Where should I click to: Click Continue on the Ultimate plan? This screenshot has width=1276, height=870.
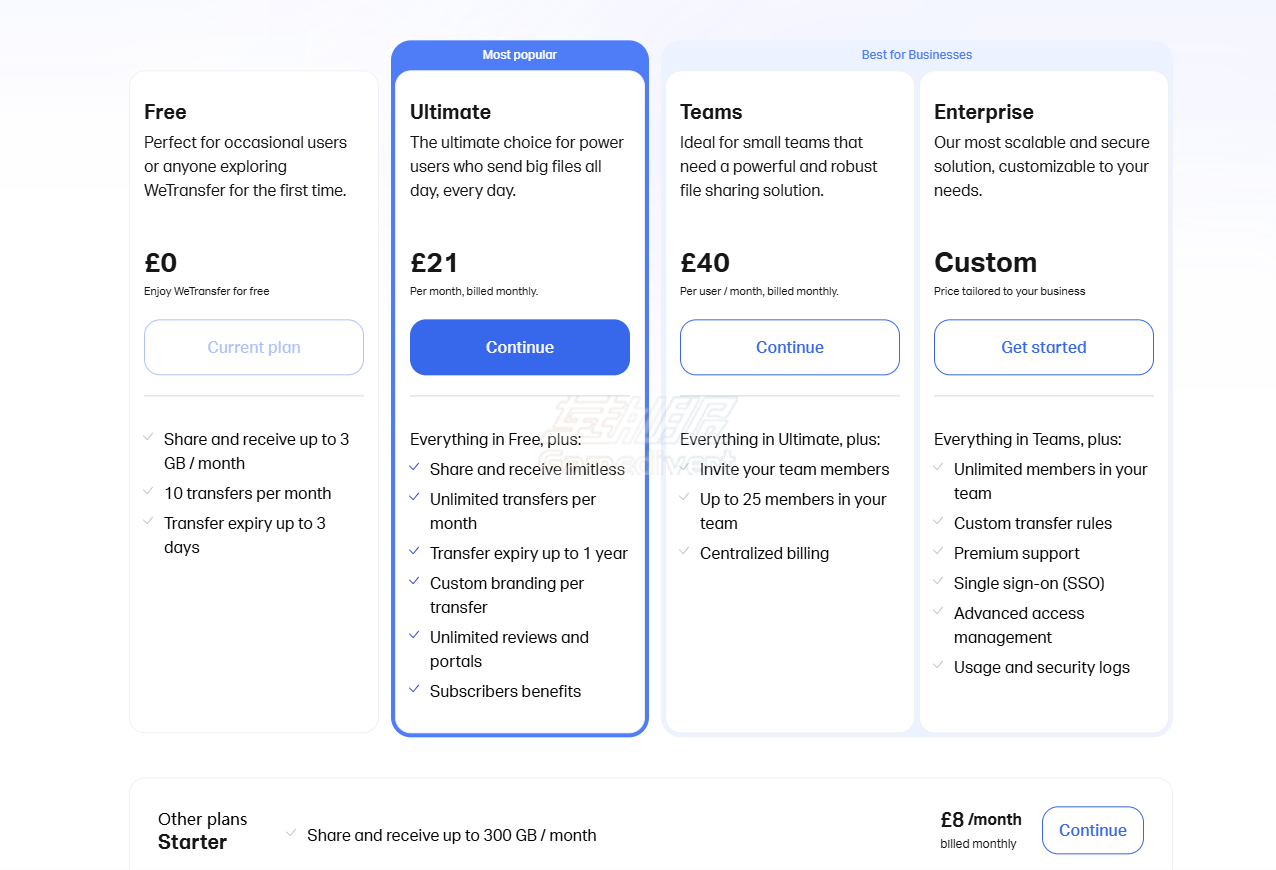tap(520, 347)
